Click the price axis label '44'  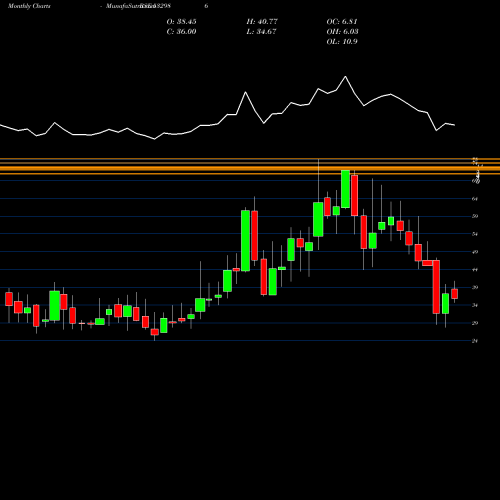pyautogui.click(x=475, y=270)
